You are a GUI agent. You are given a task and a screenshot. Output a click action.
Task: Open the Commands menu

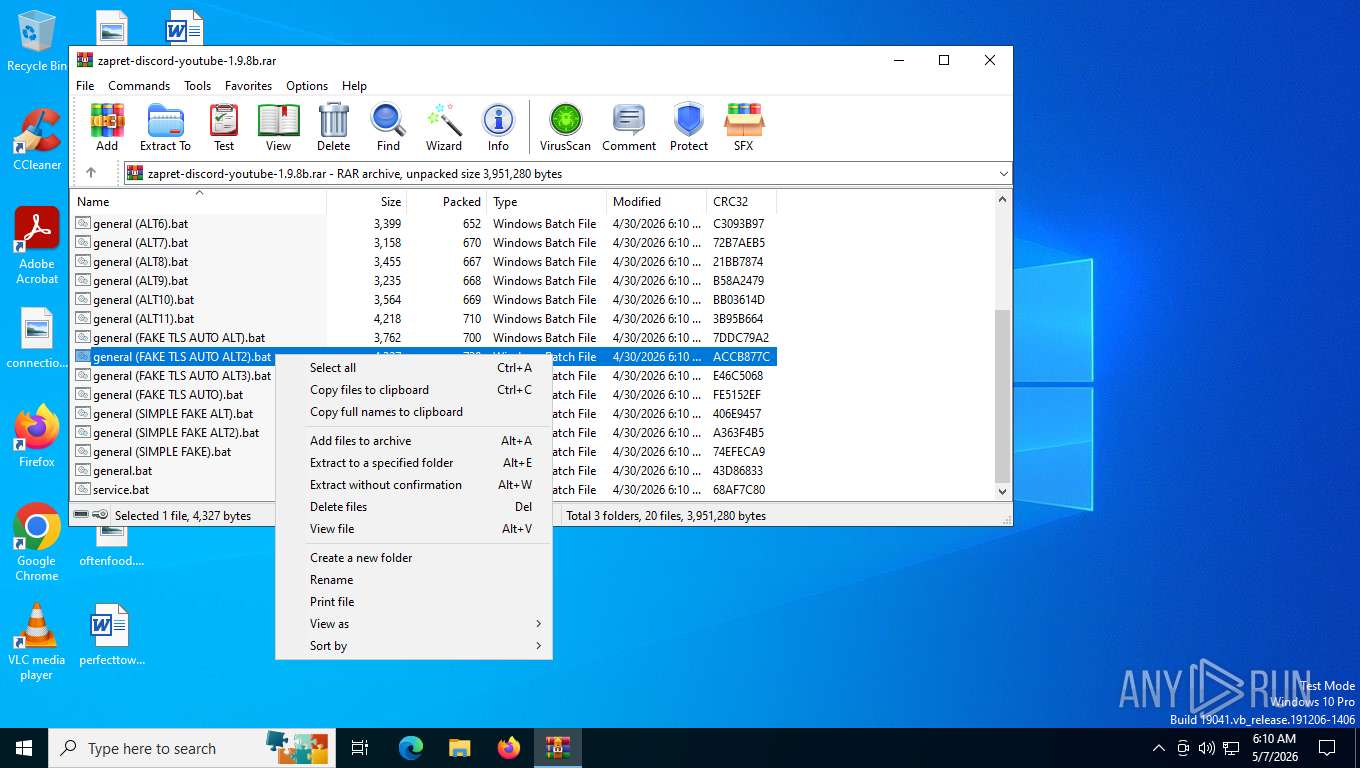[x=139, y=86]
